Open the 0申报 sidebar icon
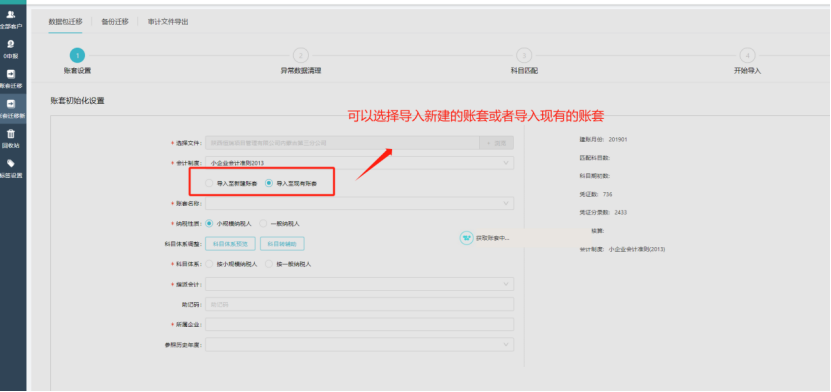The height and width of the screenshot is (392, 831). pyautogui.click(x=11, y=49)
